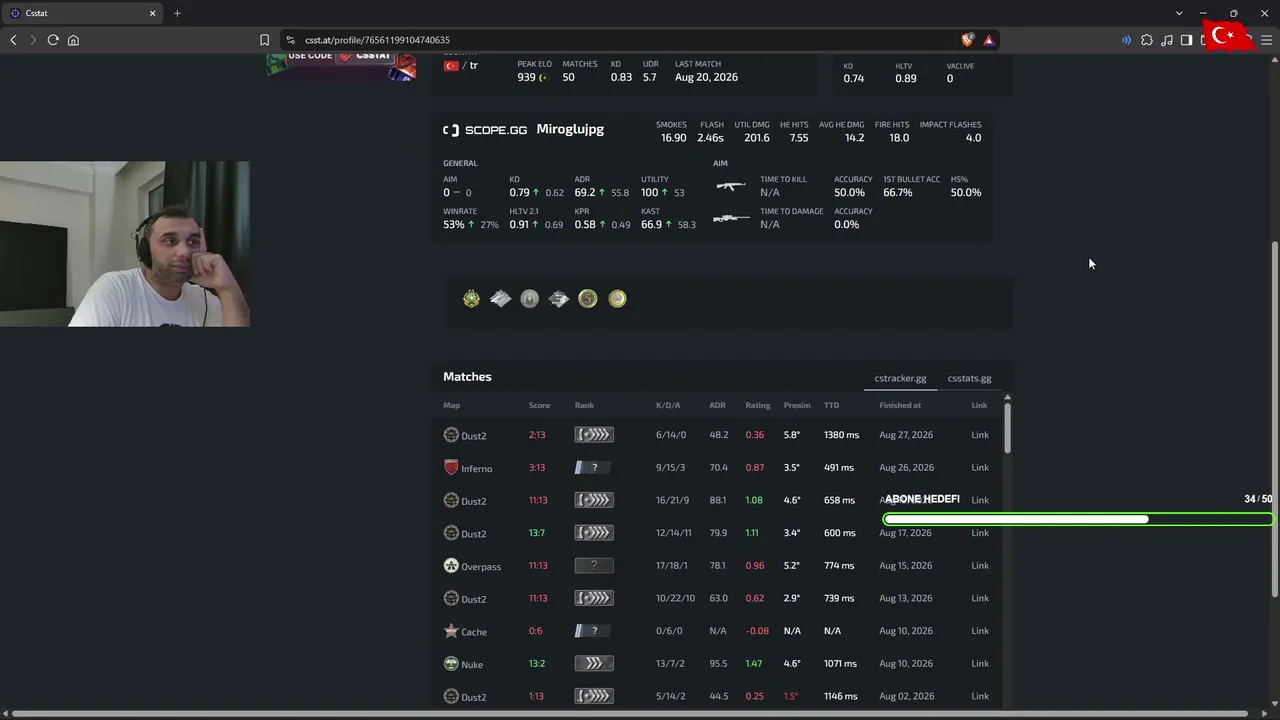Click the Score column header
1280x720 pixels.
pyautogui.click(x=540, y=406)
